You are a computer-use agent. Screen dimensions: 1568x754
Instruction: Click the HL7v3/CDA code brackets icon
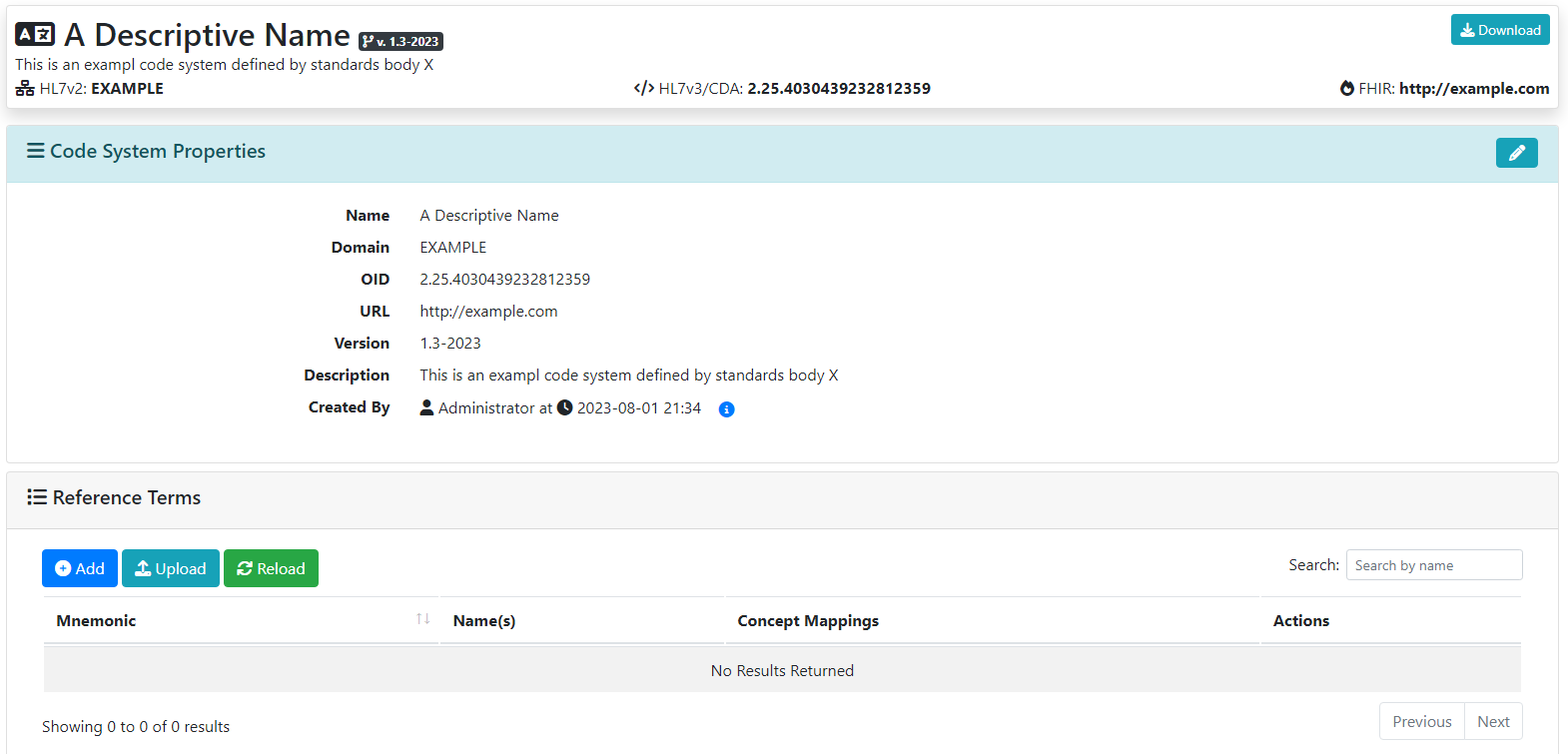click(x=644, y=89)
